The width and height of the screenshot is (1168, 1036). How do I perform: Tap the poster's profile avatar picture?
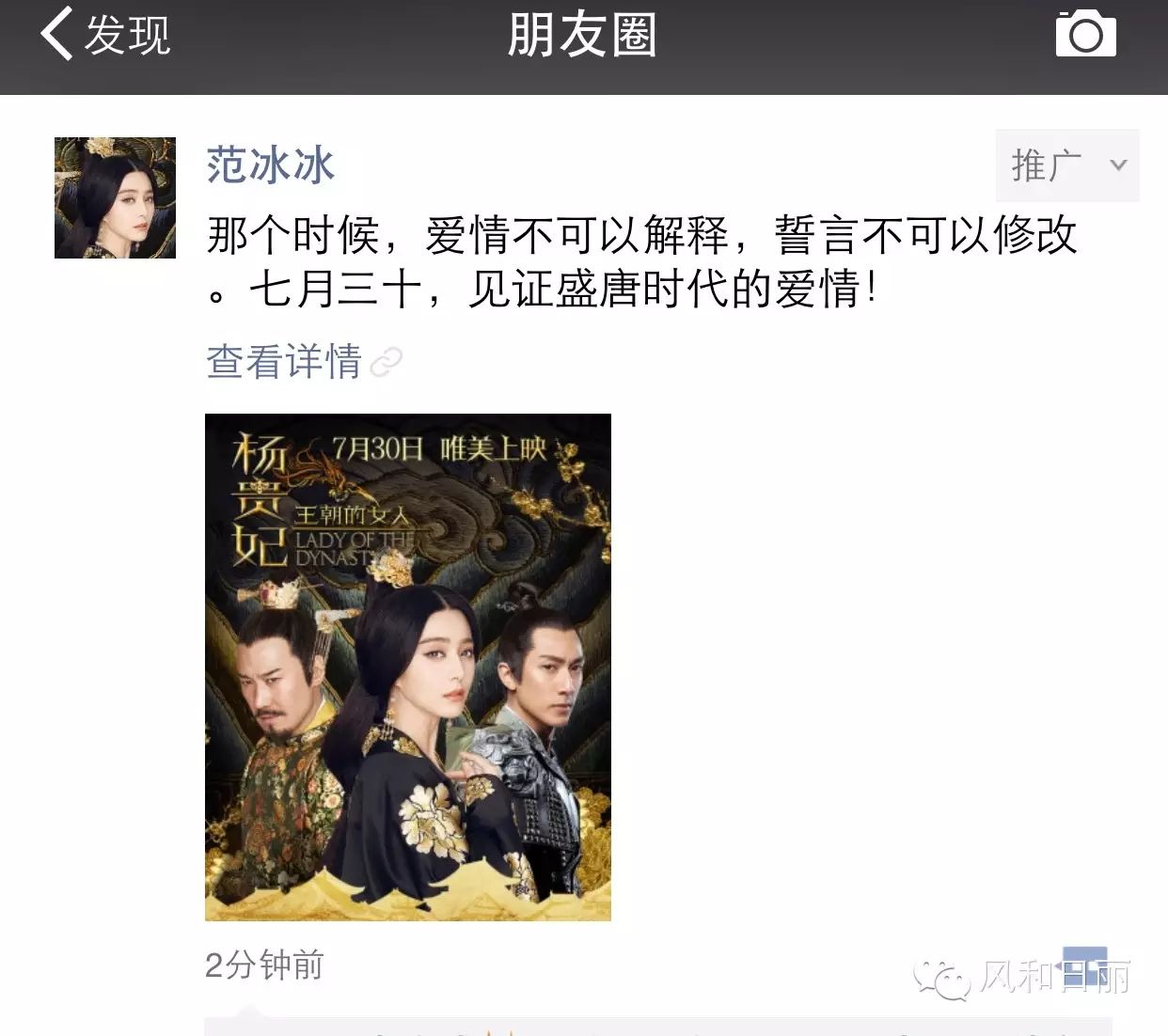pyautogui.click(x=115, y=197)
